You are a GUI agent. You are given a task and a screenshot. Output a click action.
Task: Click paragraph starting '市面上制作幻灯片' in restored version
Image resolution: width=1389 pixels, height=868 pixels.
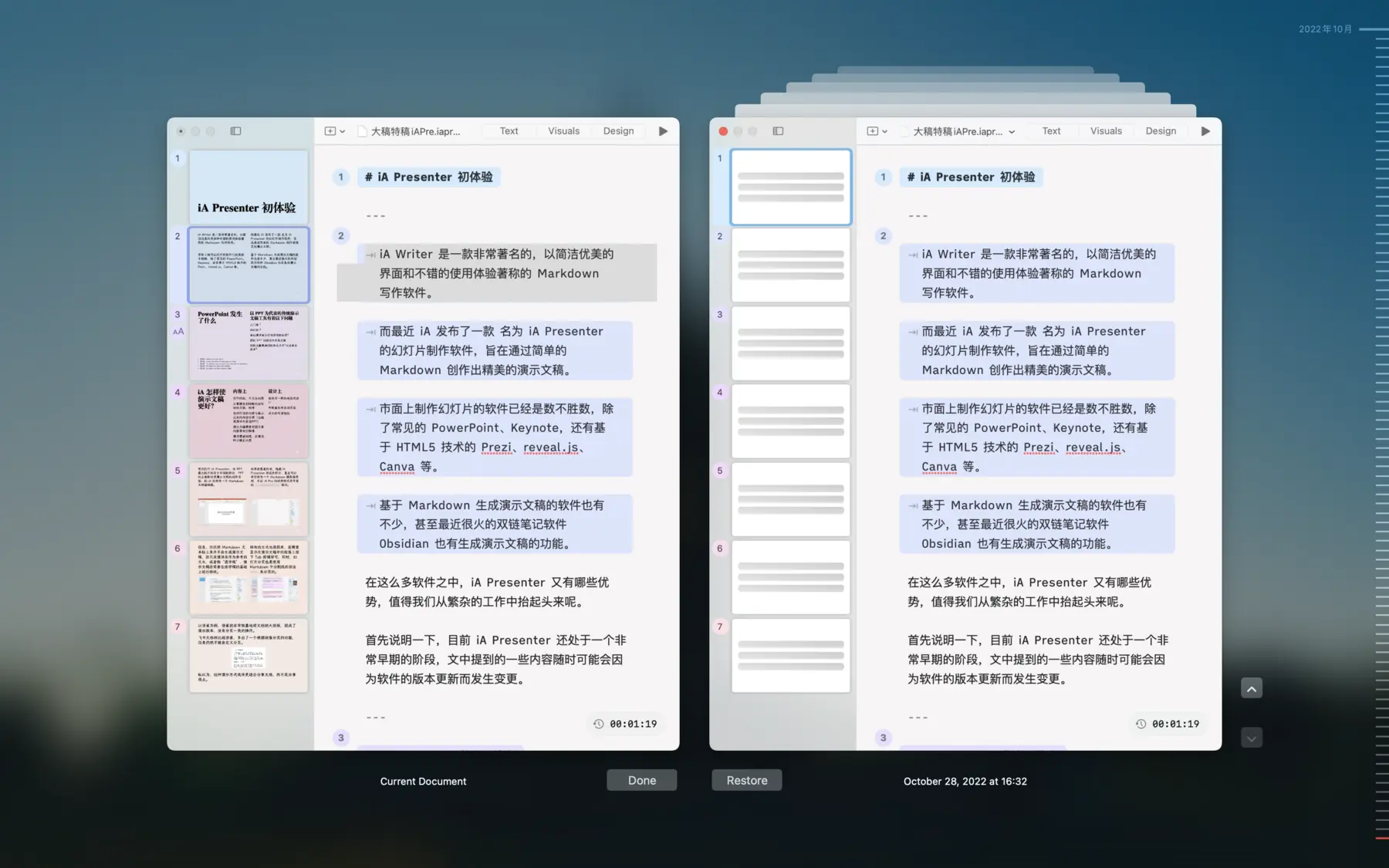click(1037, 437)
